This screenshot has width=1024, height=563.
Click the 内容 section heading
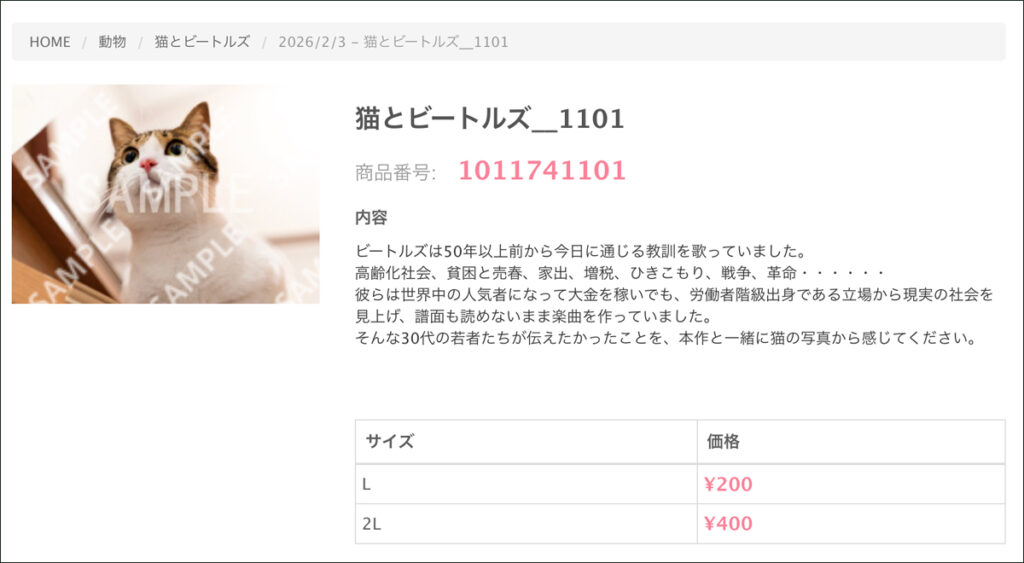click(371, 217)
